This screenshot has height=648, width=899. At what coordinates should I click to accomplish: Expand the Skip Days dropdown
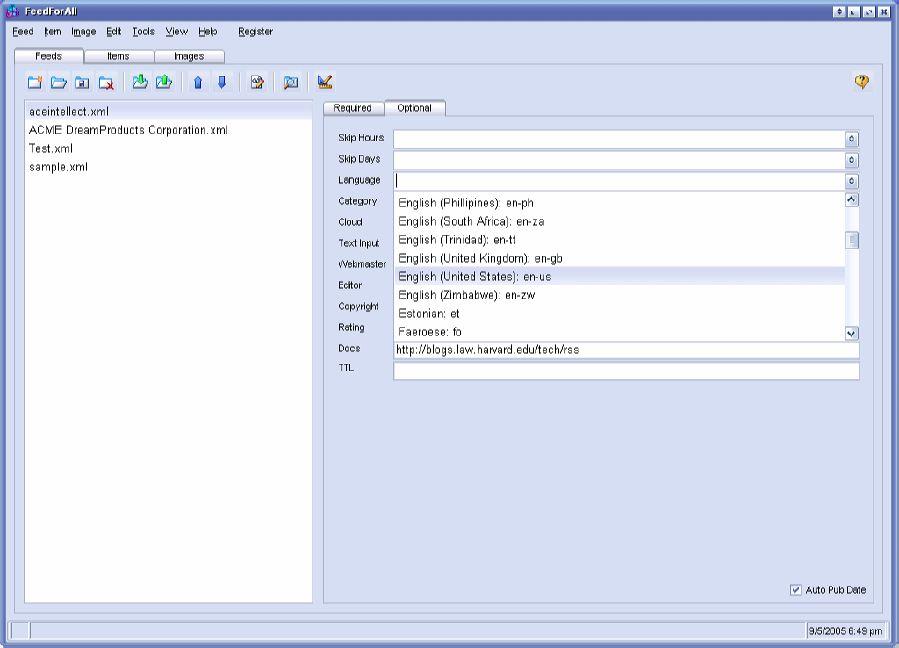click(x=851, y=160)
